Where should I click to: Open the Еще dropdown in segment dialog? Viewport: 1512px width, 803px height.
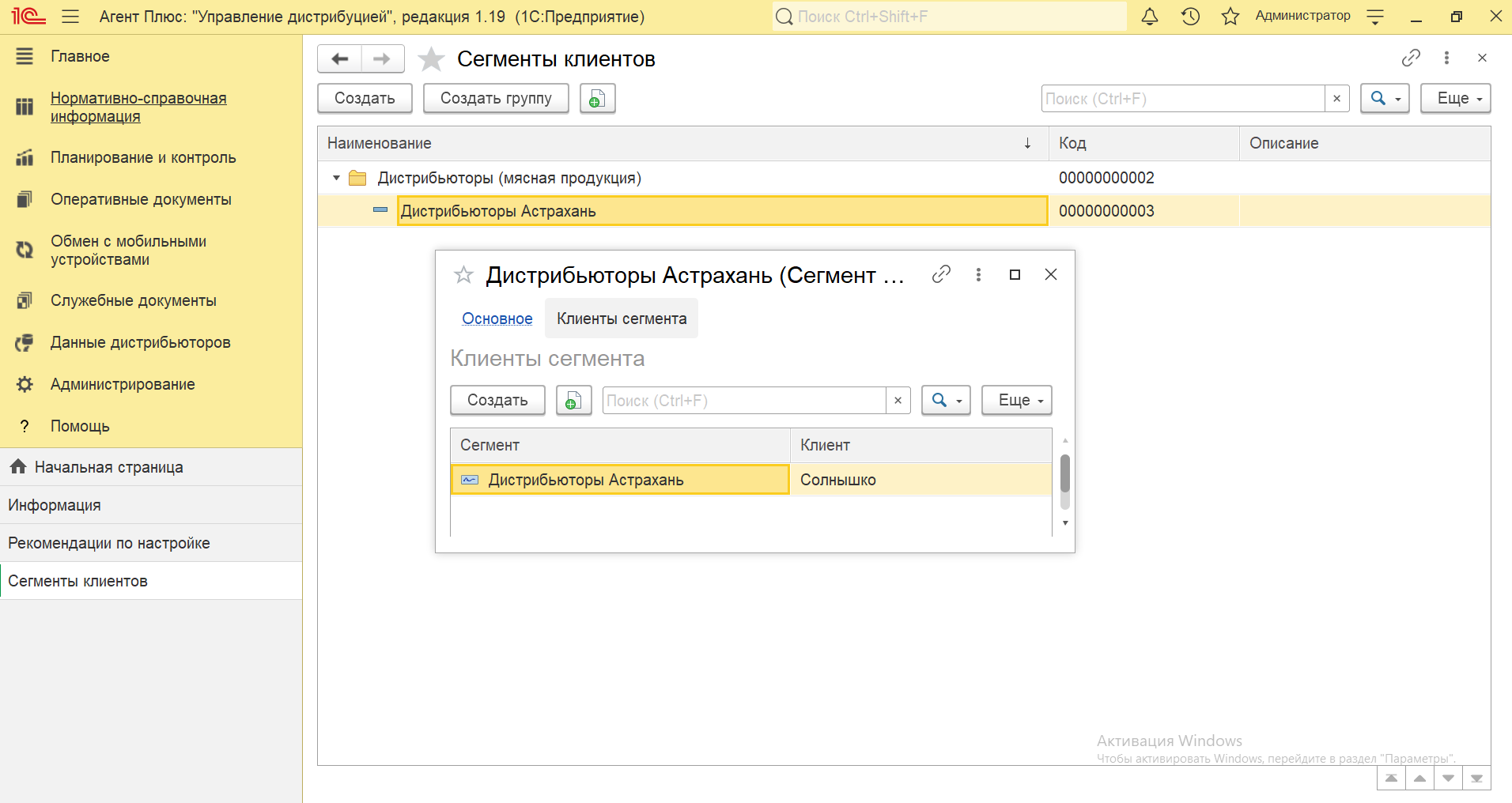(x=1016, y=401)
